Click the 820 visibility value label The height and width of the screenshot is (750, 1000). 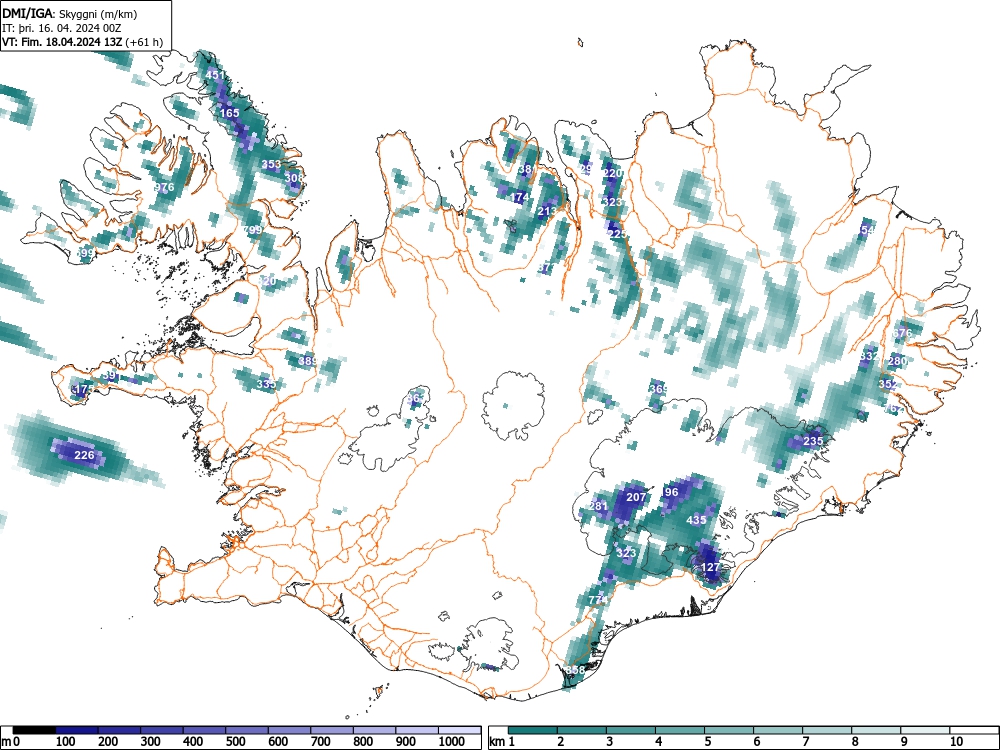click(x=267, y=281)
